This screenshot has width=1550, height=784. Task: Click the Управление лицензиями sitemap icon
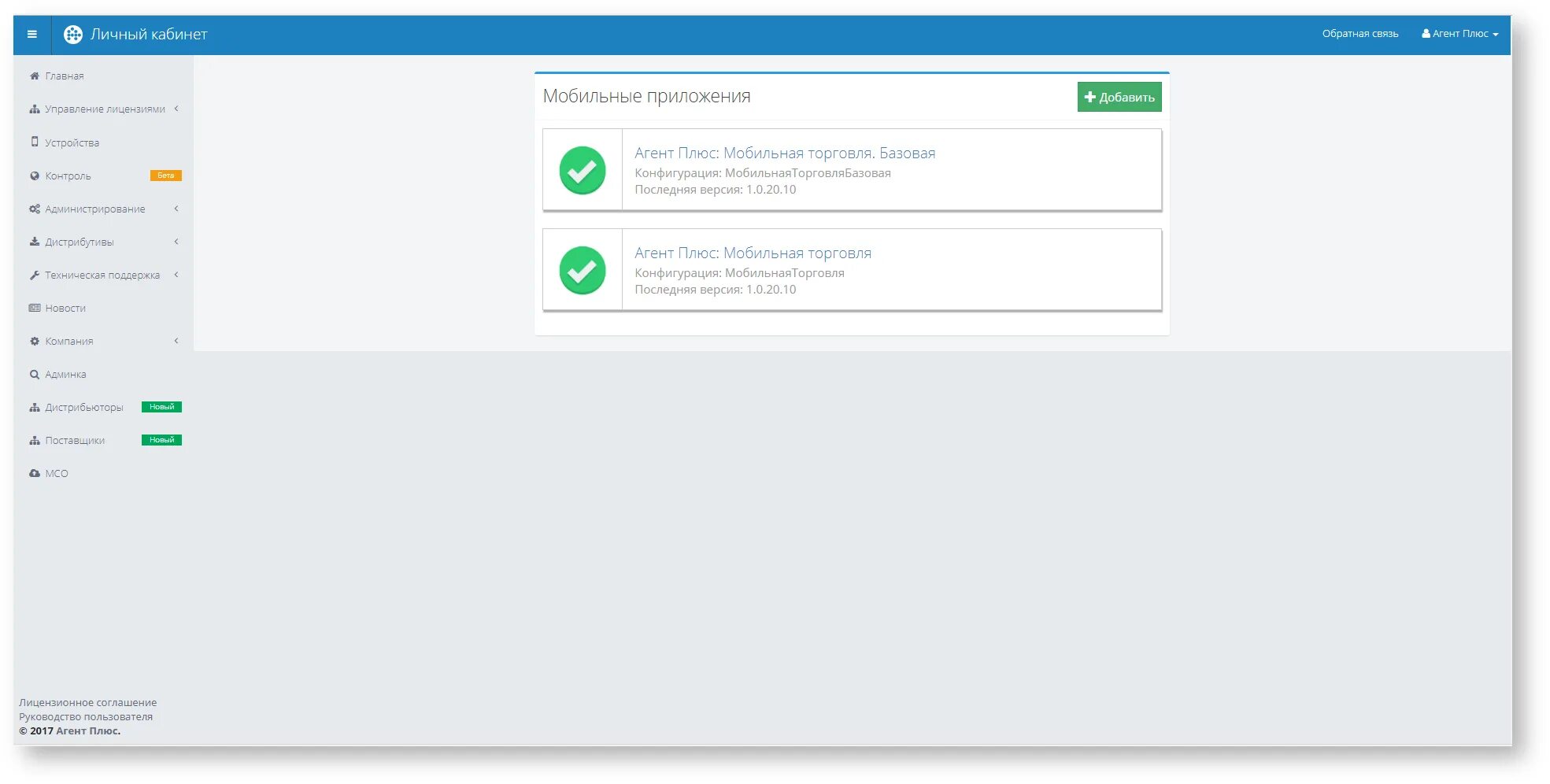[35, 109]
